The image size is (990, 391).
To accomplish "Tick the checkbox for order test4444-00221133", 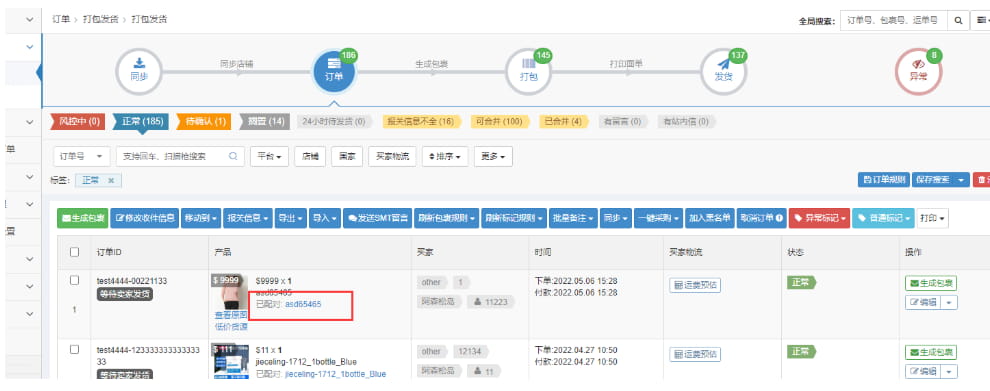I will tap(75, 280).
